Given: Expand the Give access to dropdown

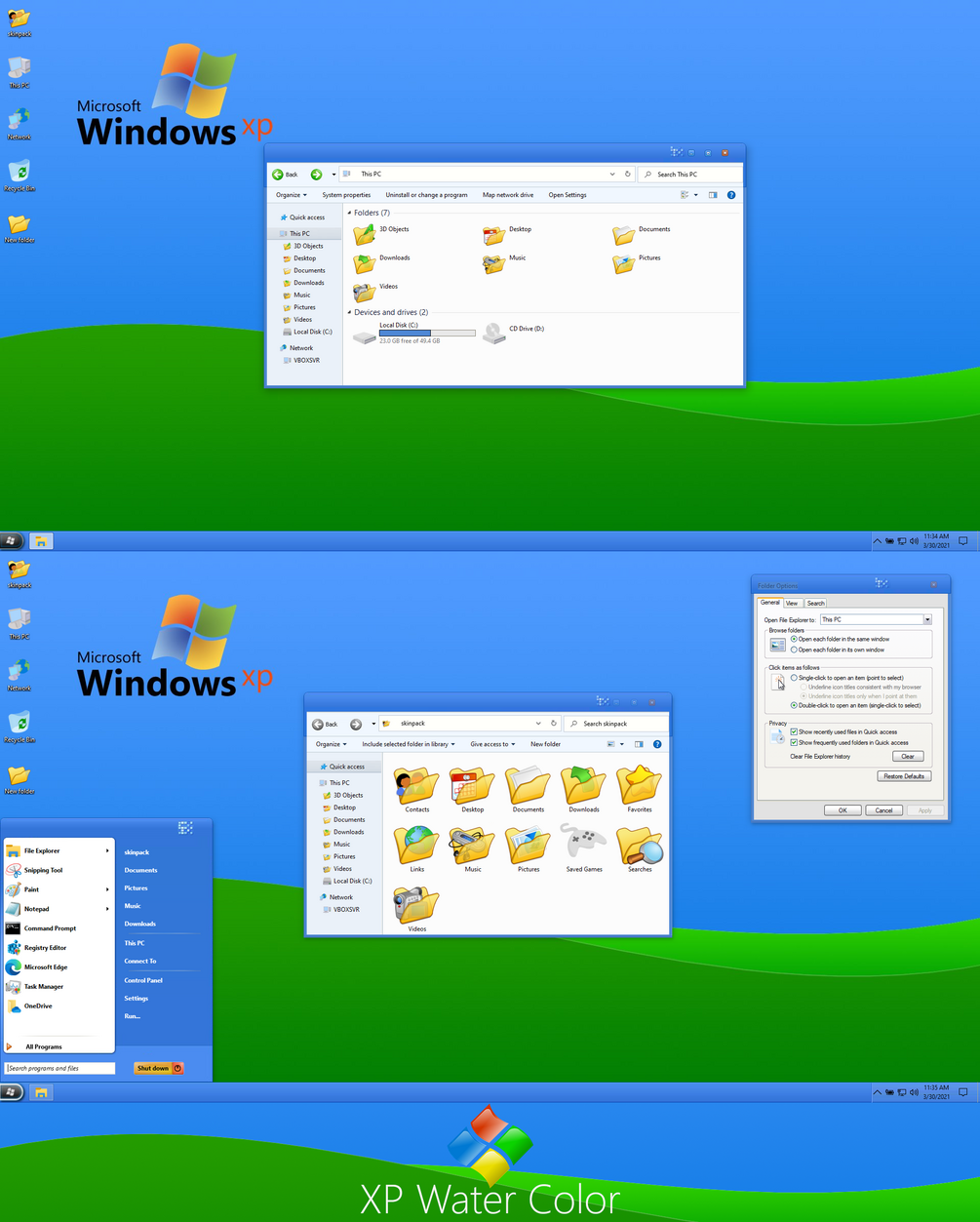Looking at the screenshot, I should click(492, 744).
